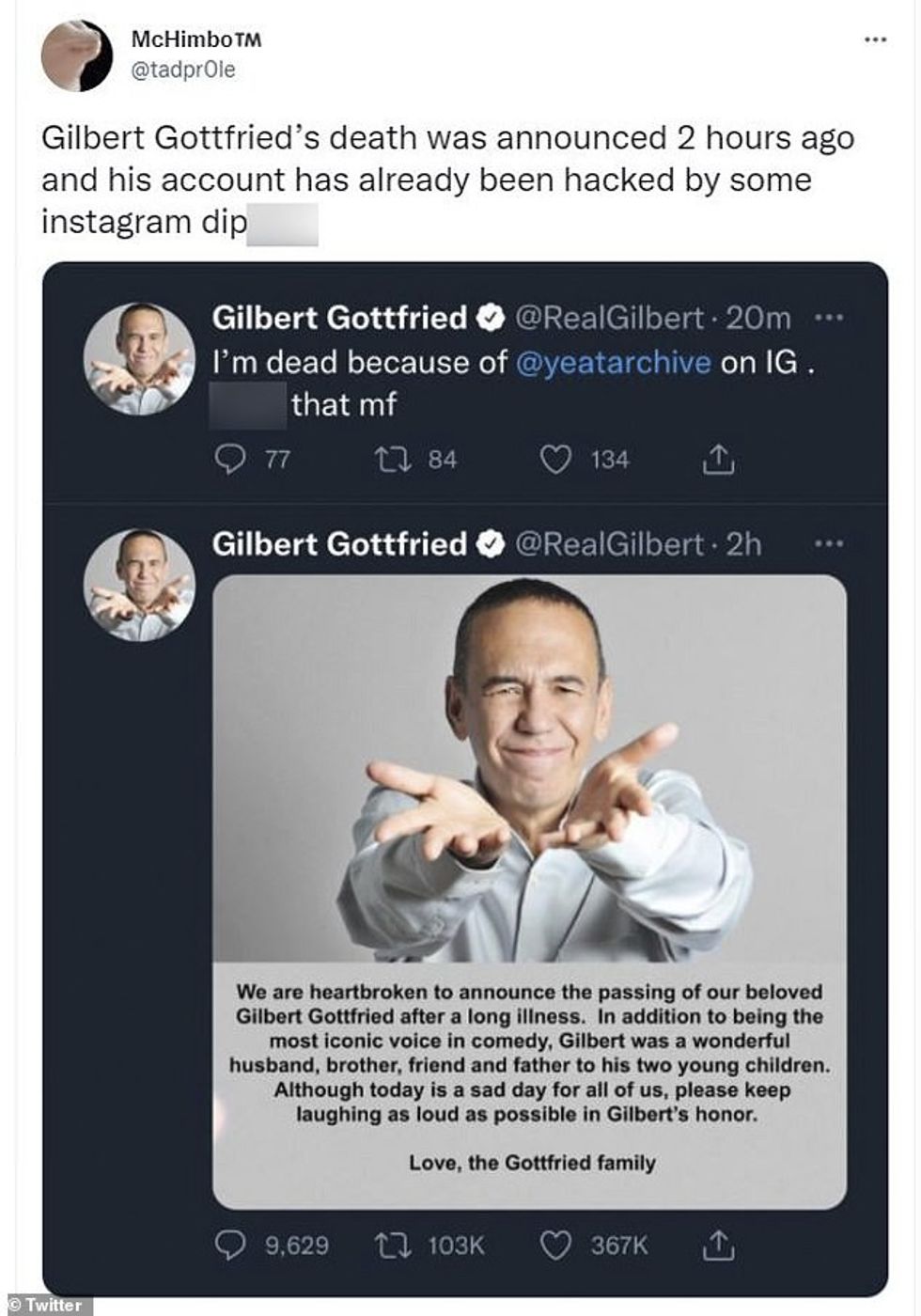This screenshot has width=921, height=1316.
Task: Click Gilbert Gottfried's avatar on the 20m tweet
Action: (x=139, y=359)
